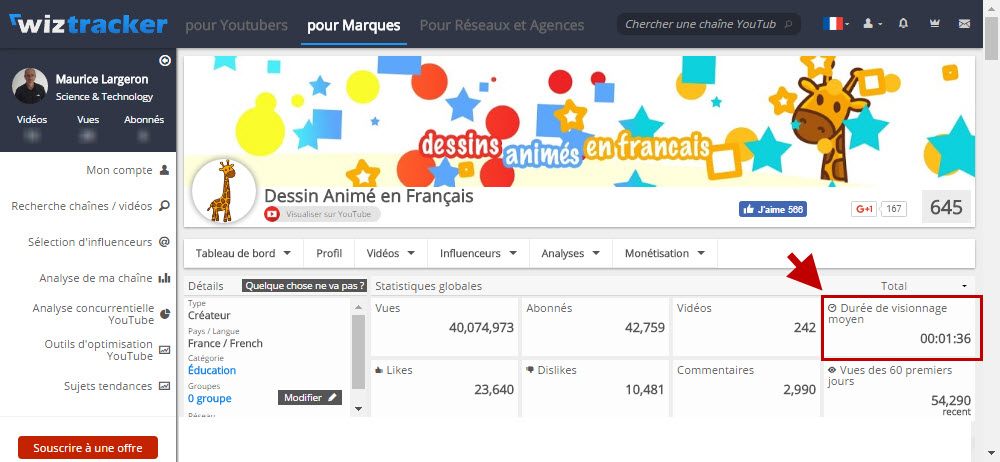Click the wiztracker logo
The image size is (1000, 462).
(x=89, y=24)
